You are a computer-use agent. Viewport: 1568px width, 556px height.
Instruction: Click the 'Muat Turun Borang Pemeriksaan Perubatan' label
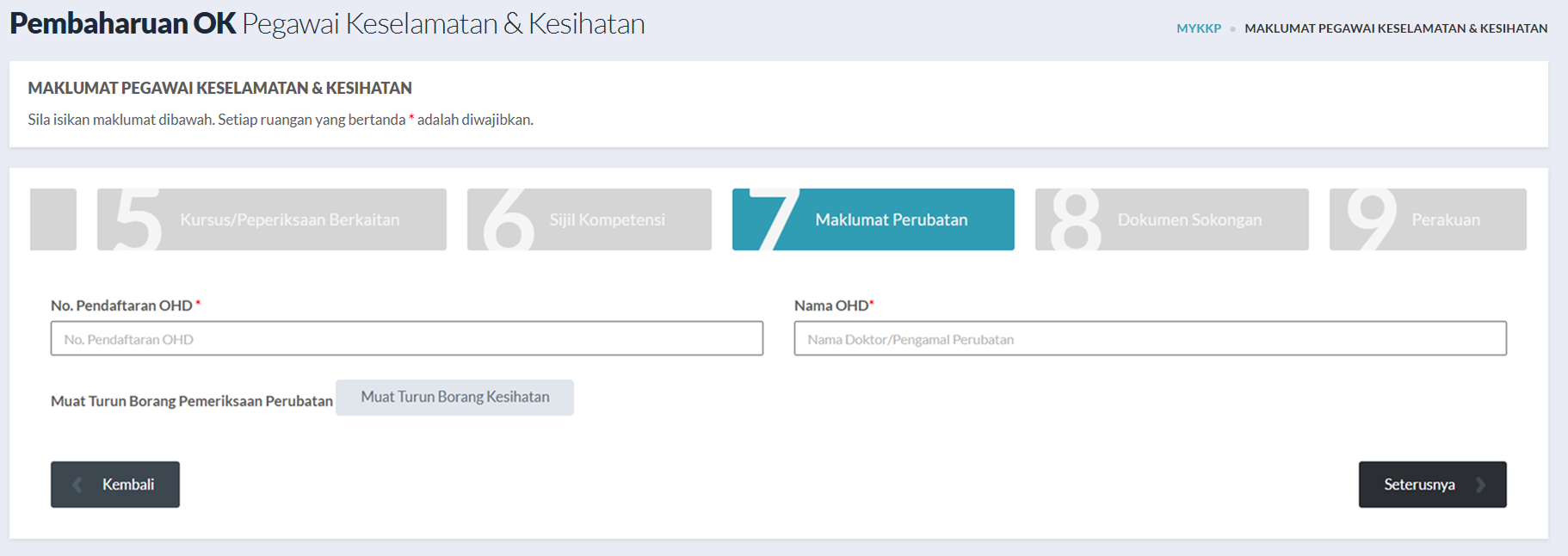(x=192, y=401)
